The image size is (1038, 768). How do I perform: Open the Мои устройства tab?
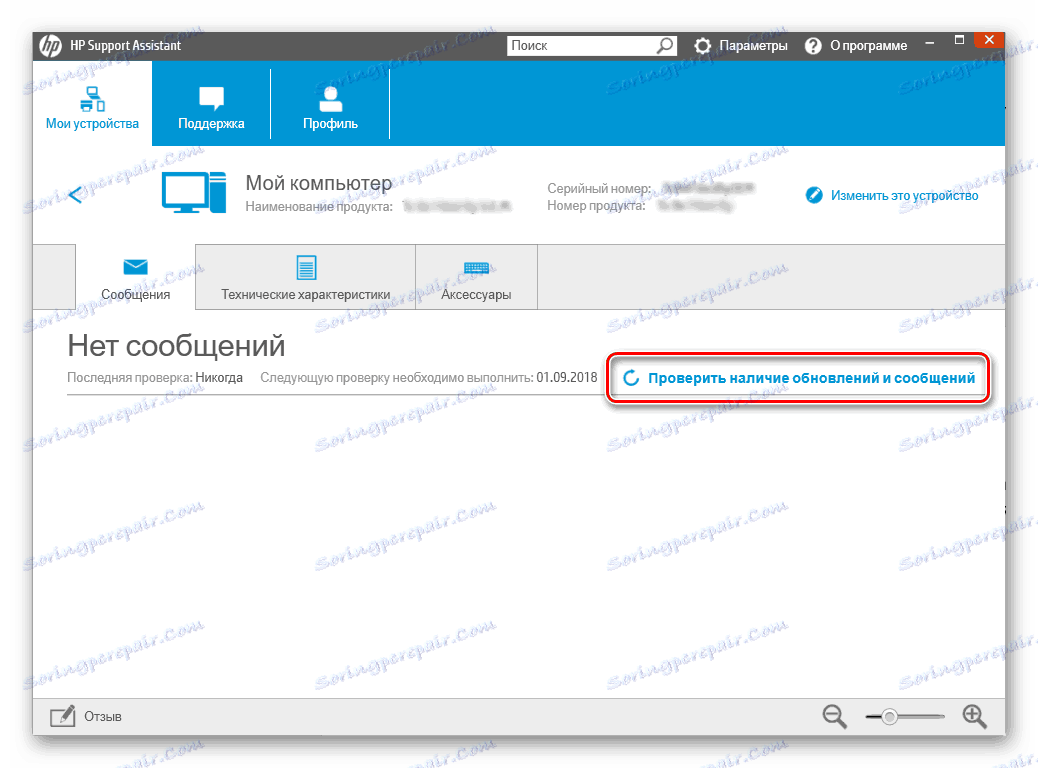coord(92,104)
